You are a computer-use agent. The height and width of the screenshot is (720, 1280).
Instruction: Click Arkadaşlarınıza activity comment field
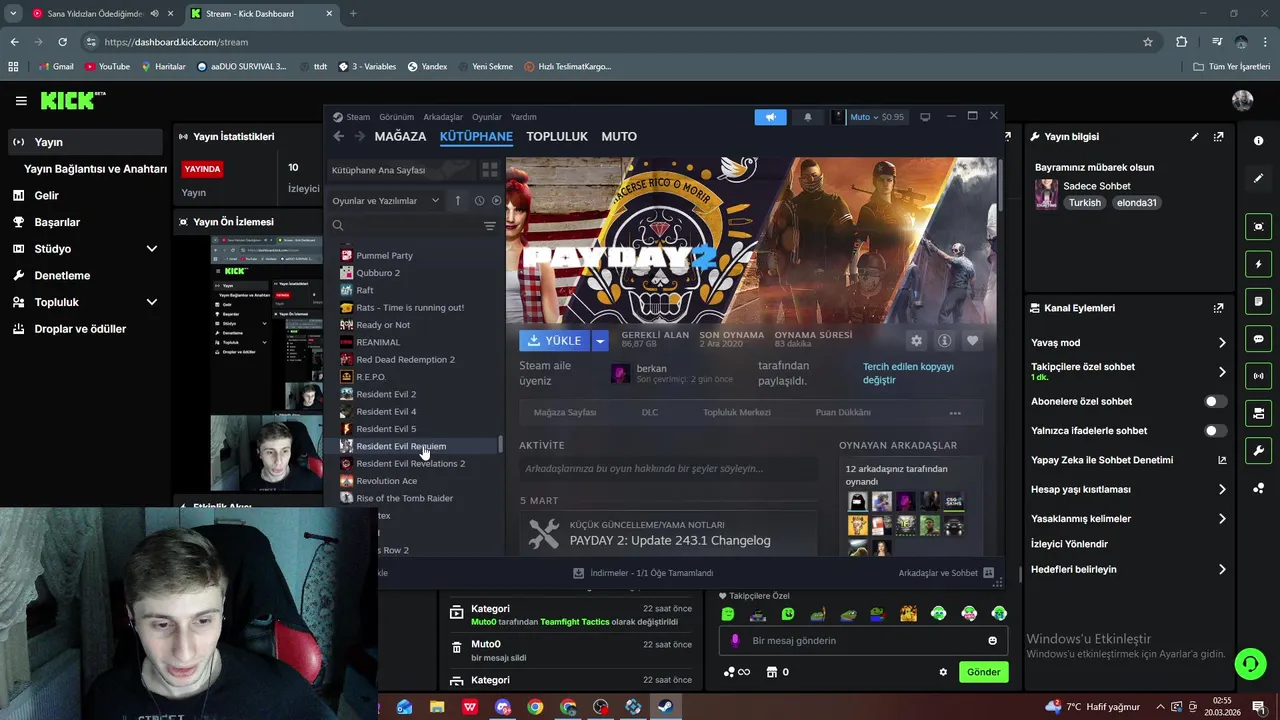point(667,469)
